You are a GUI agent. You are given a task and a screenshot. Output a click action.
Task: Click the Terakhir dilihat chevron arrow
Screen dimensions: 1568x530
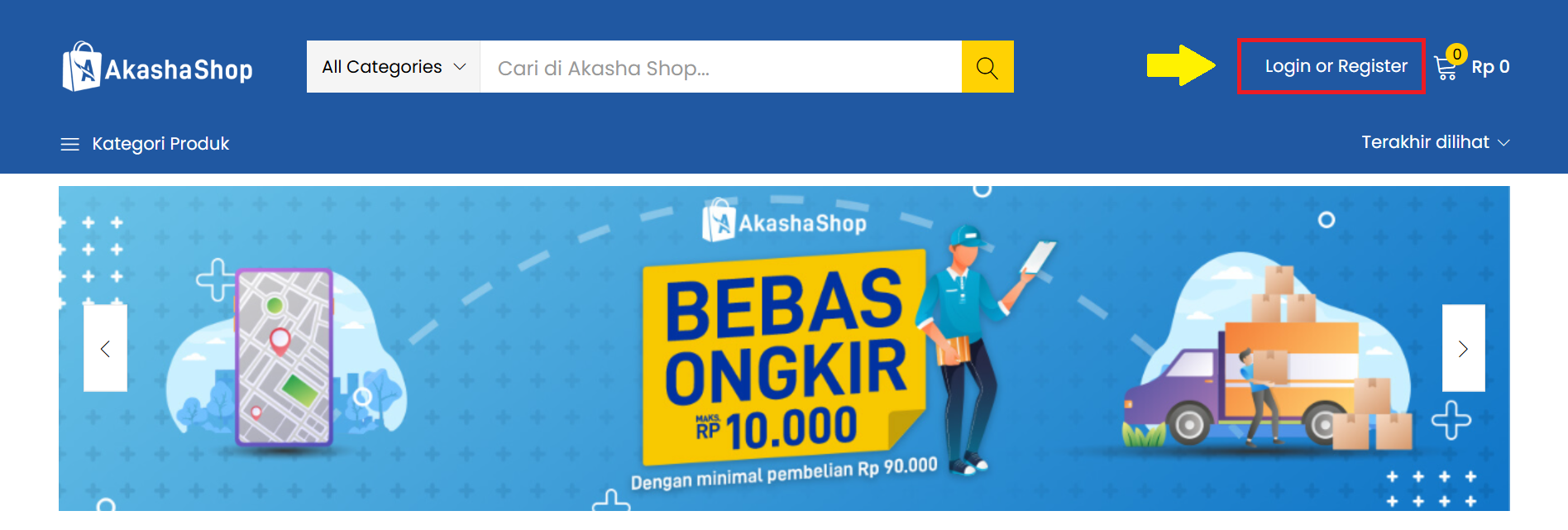tap(1503, 143)
